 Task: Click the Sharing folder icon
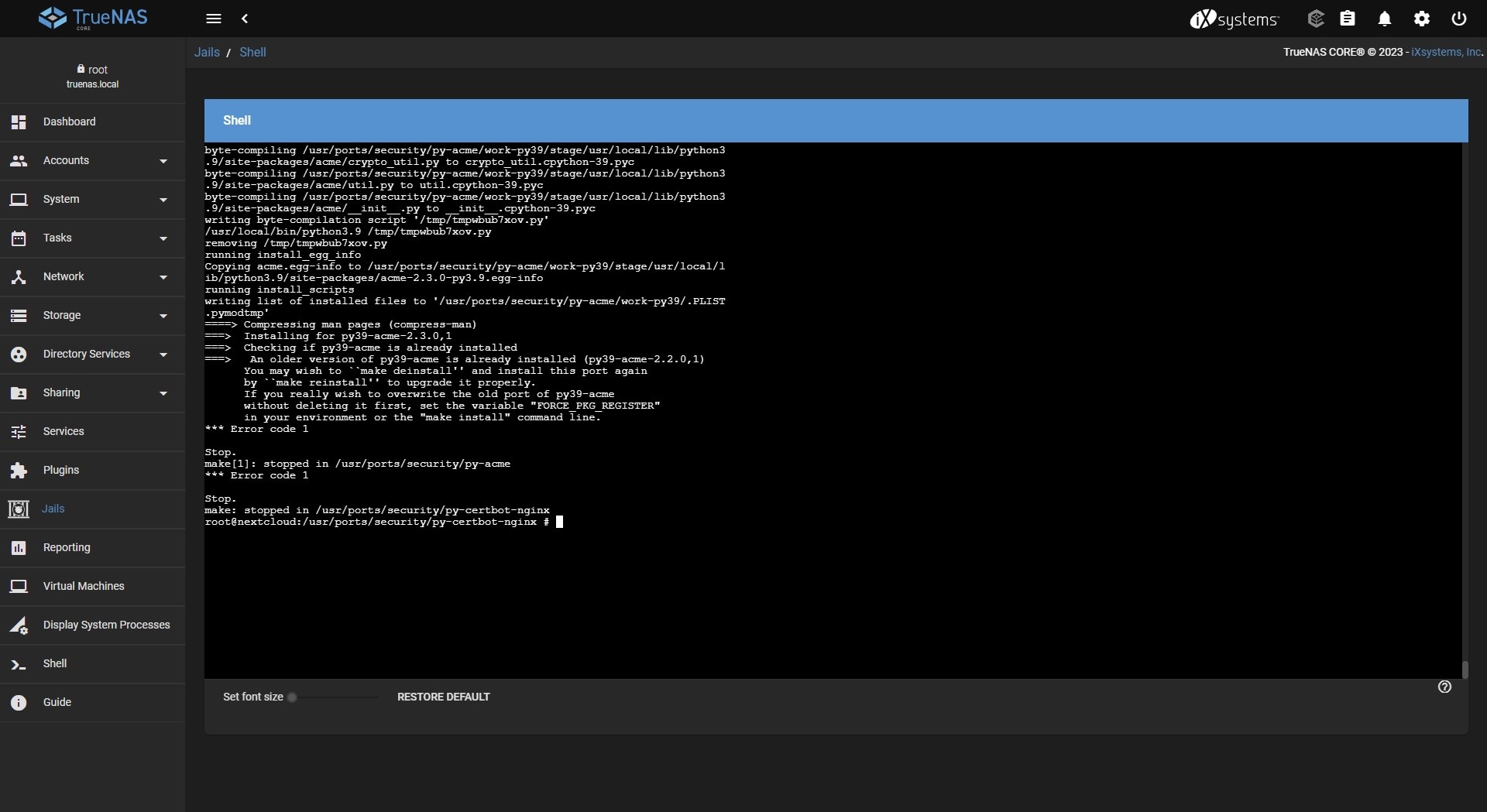(x=19, y=393)
